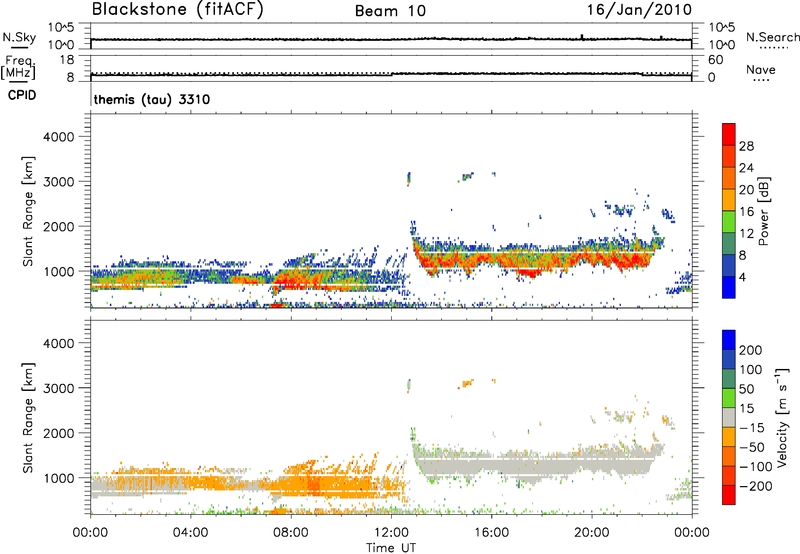This screenshot has height=554, width=800.
Task: Pick the blue top velocity colorbar segment
Action: click(729, 340)
